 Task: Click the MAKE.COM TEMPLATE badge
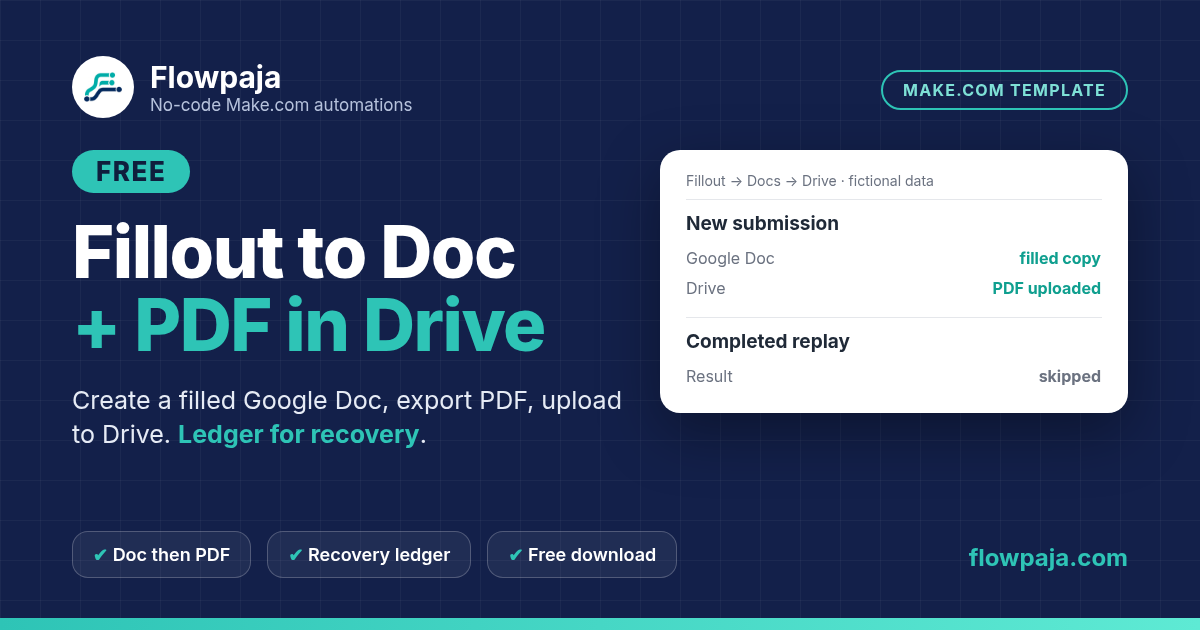tap(1004, 90)
